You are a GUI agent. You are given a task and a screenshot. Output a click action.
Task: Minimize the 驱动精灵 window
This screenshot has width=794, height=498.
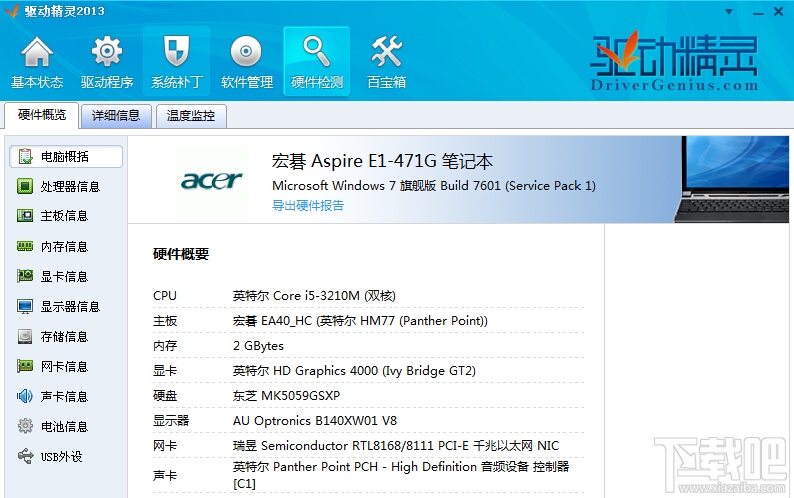pyautogui.click(x=758, y=12)
